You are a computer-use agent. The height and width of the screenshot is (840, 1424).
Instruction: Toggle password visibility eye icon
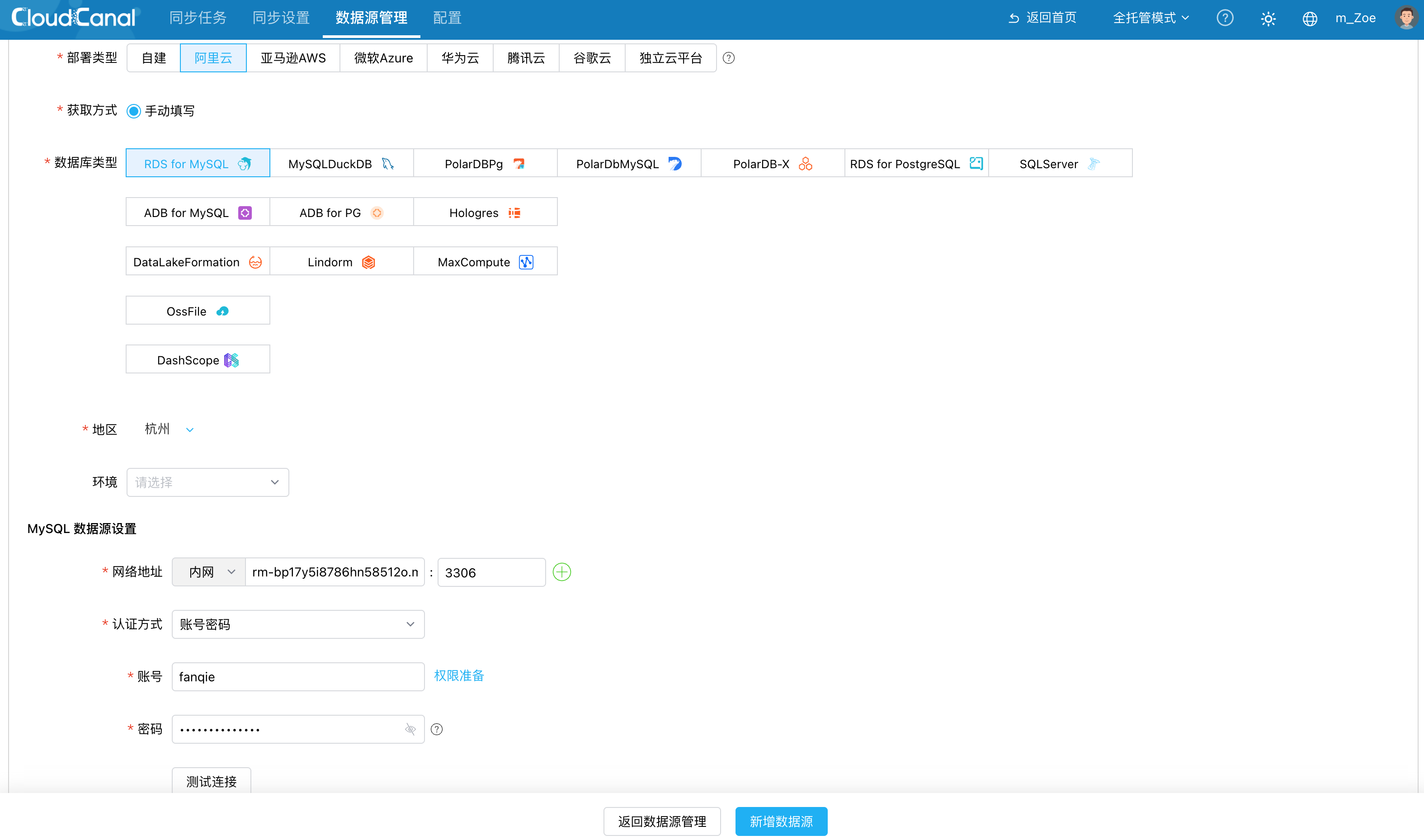tap(410, 729)
